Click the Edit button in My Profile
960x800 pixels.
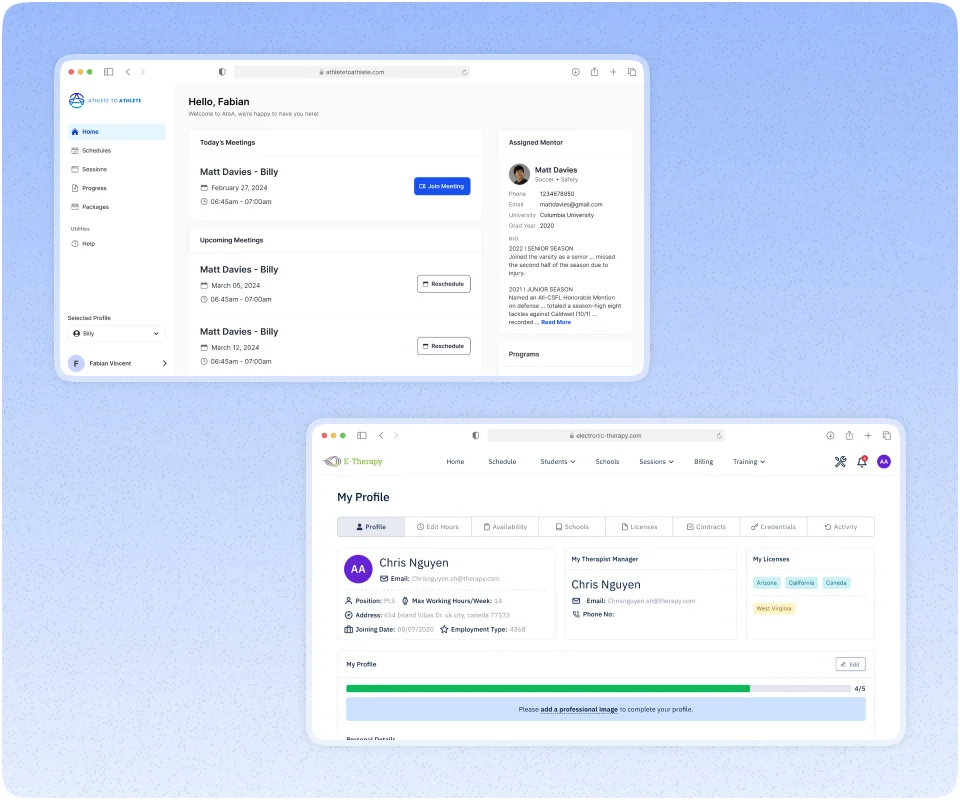(850, 665)
